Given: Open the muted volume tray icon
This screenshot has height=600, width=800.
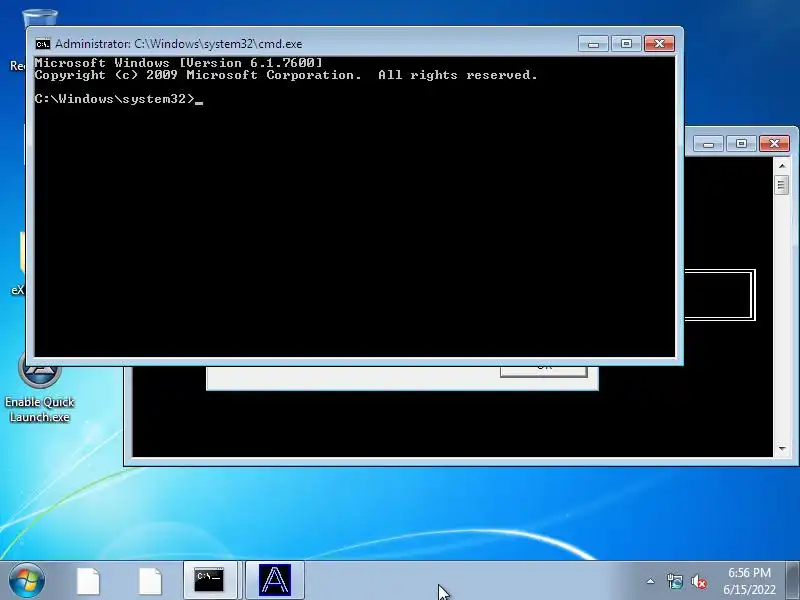Looking at the screenshot, I should click(x=698, y=581).
